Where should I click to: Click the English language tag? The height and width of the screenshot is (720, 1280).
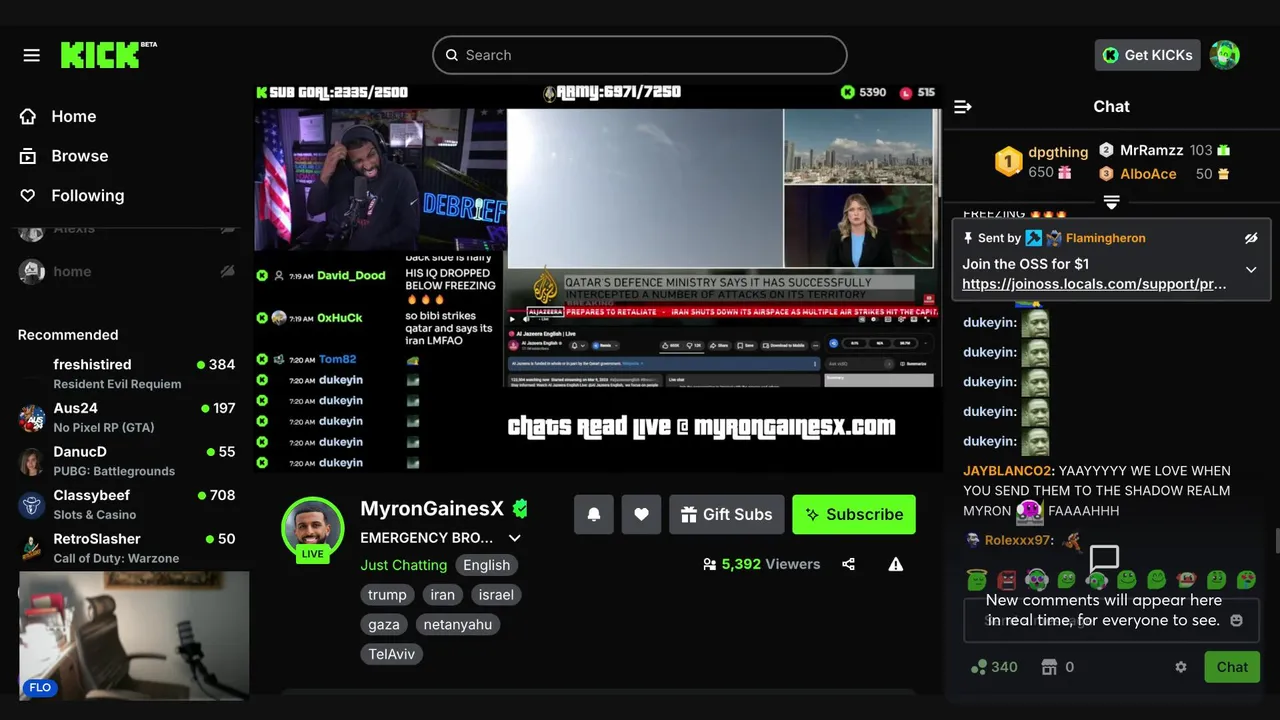pos(487,565)
